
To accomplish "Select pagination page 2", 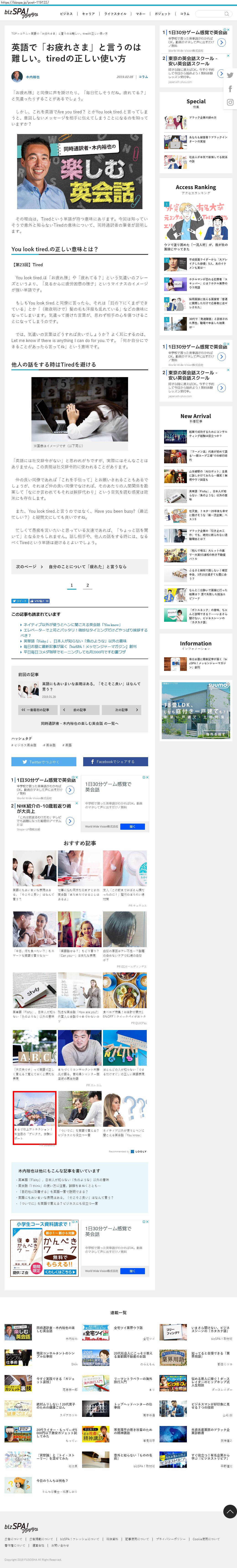I will (x=88, y=586).
